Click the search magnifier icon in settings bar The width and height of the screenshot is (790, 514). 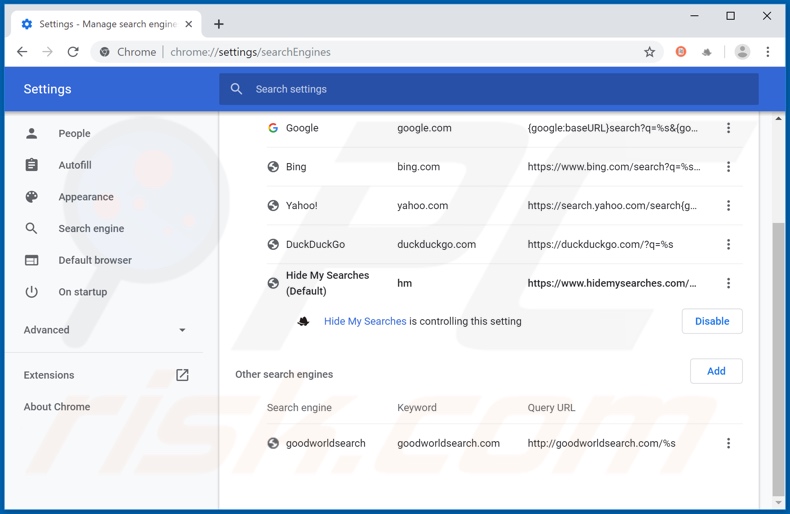[236, 89]
